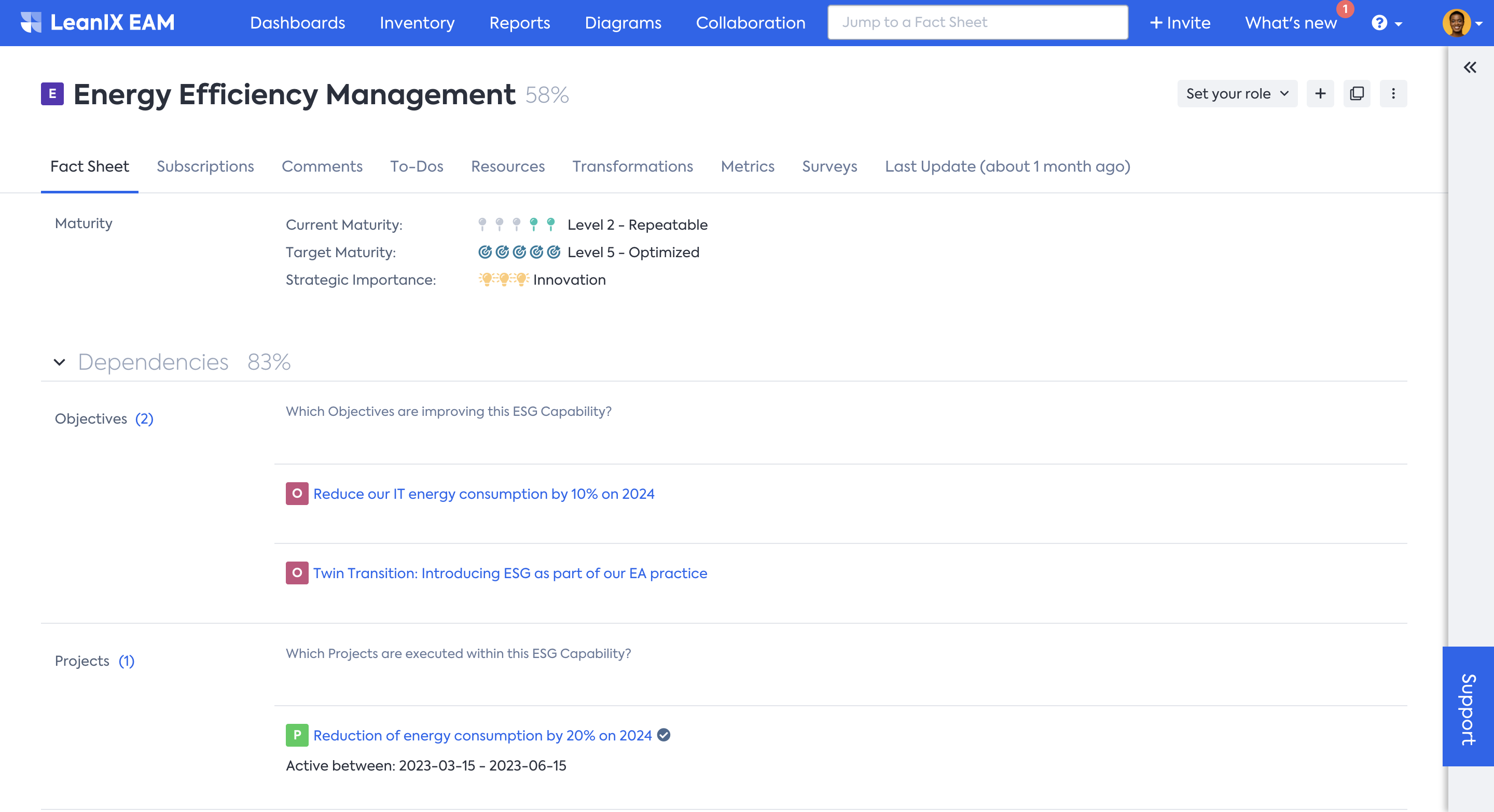
Task: Open the user avatar account menu
Action: click(1460, 23)
